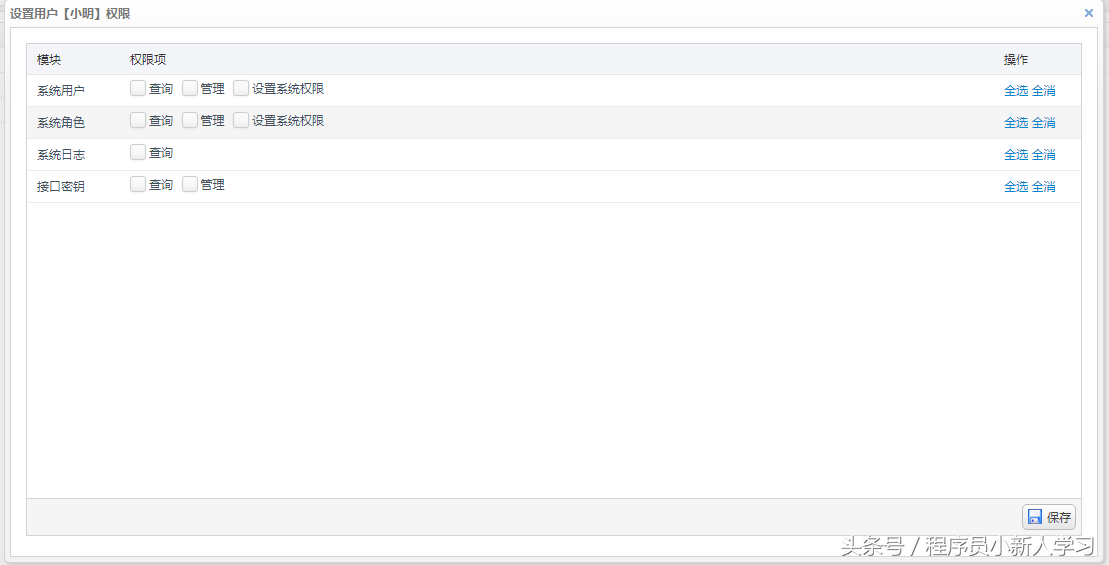Screen dimensions: 1109x565
Task: Click 全选 in the 系统用户 row
Action: [1016, 91]
